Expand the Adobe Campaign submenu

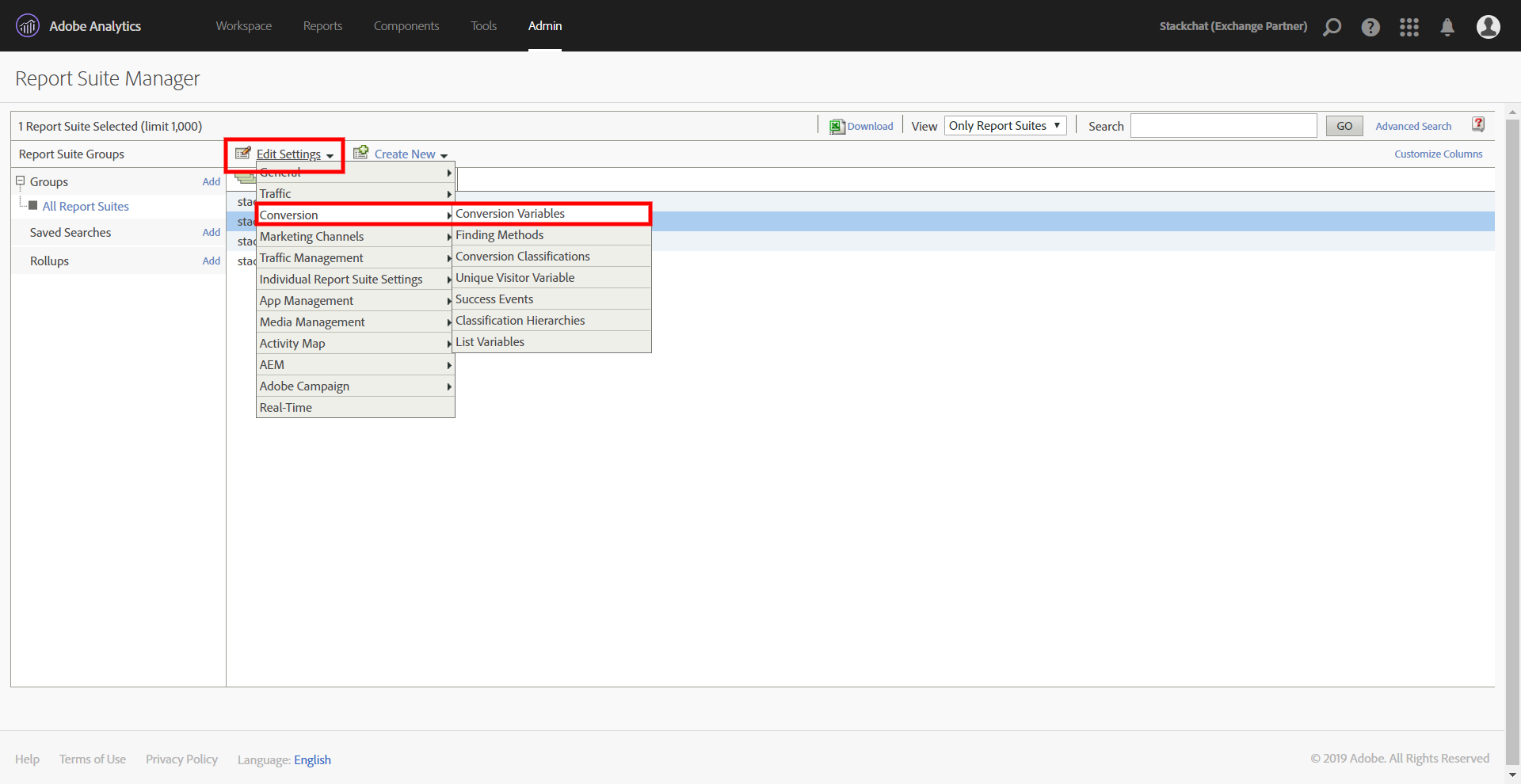click(x=356, y=386)
